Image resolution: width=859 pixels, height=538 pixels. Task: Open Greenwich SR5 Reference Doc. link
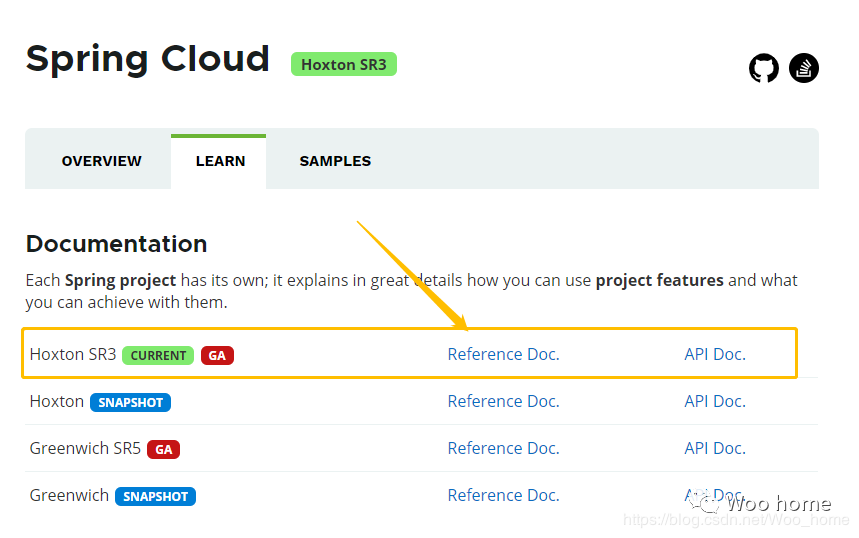click(503, 448)
